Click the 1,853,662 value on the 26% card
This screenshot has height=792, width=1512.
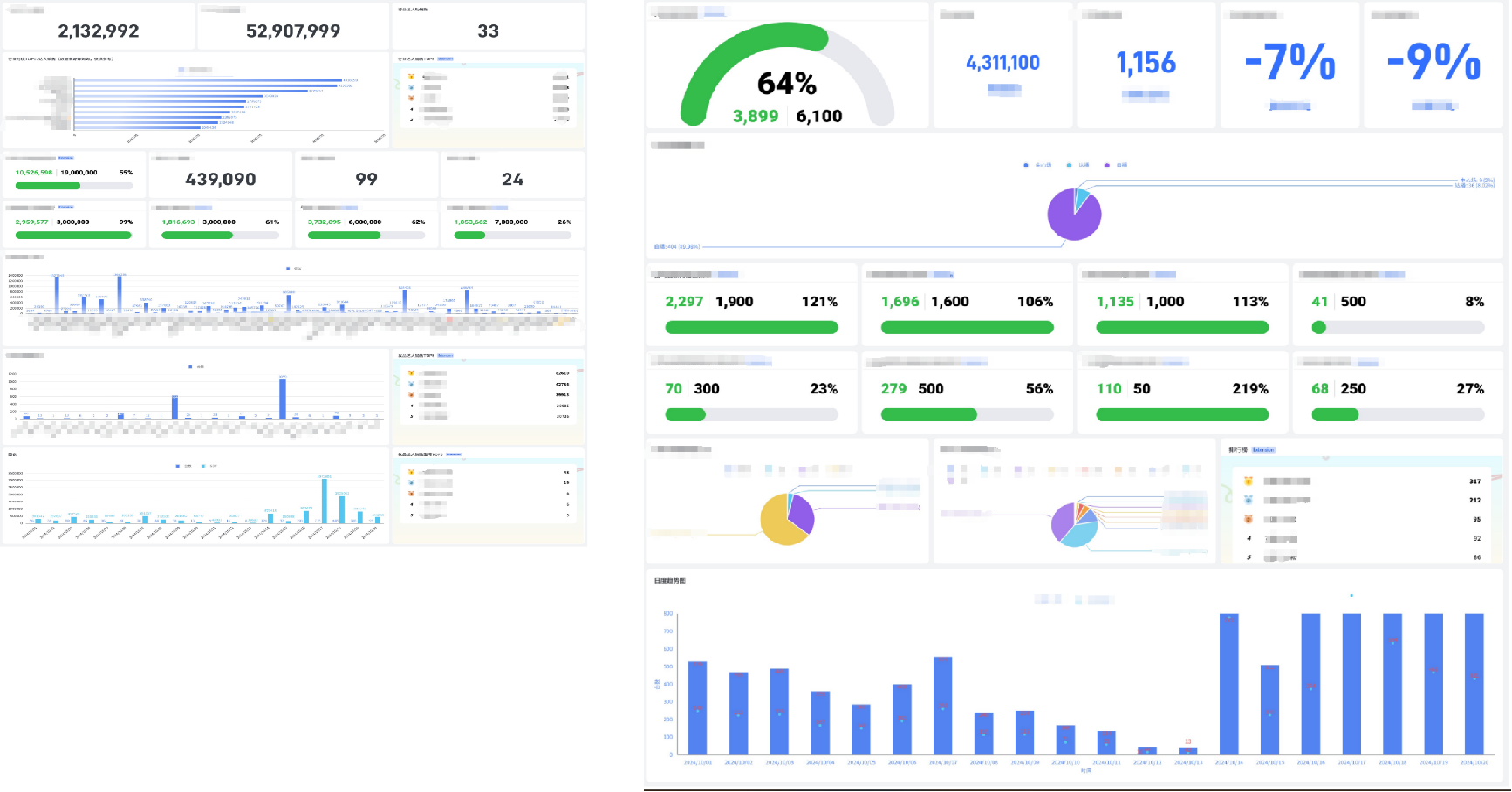pyautogui.click(x=470, y=222)
